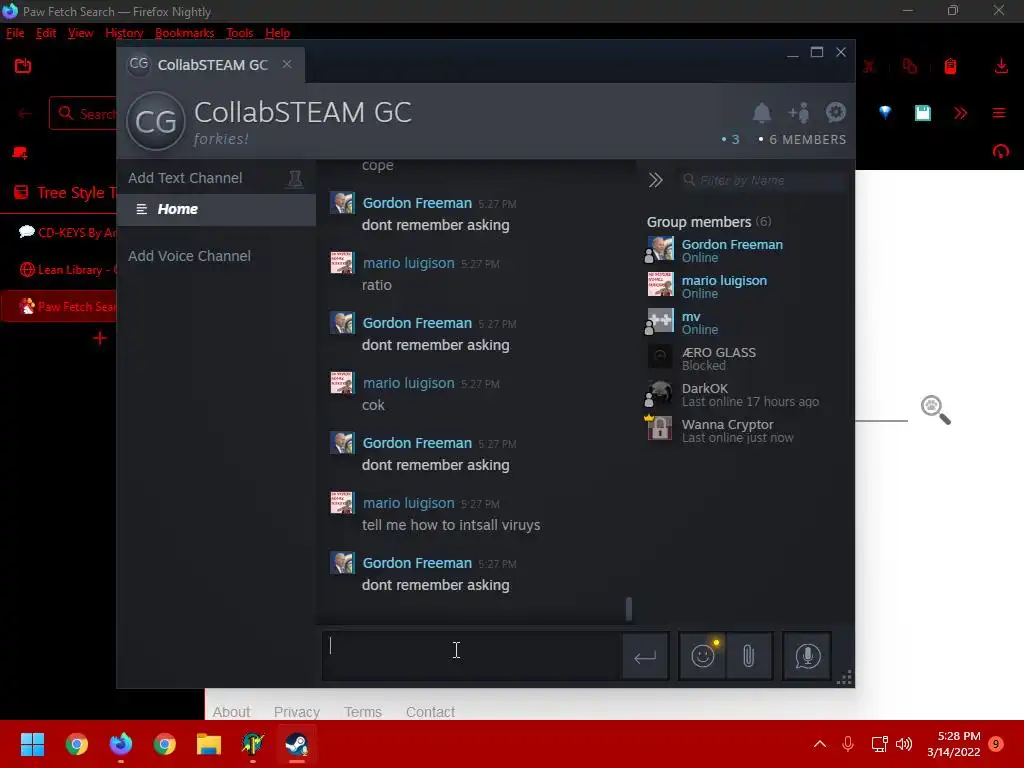Click the invite friend to group icon
This screenshot has width=1024, height=768.
(x=799, y=113)
